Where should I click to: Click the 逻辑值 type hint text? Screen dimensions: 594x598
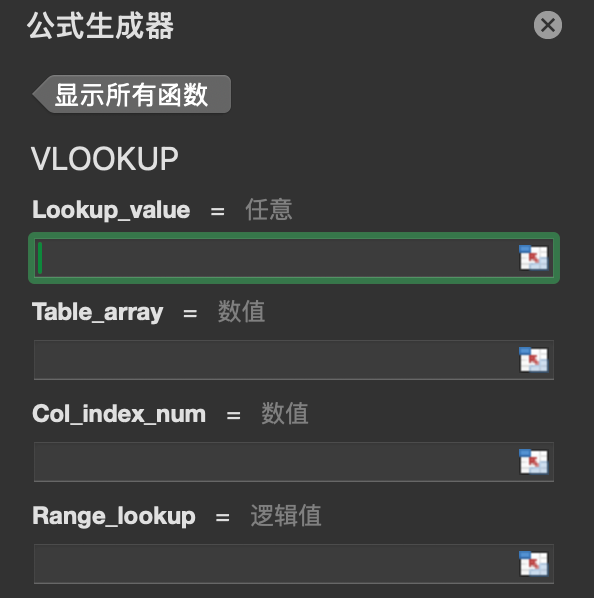[286, 516]
